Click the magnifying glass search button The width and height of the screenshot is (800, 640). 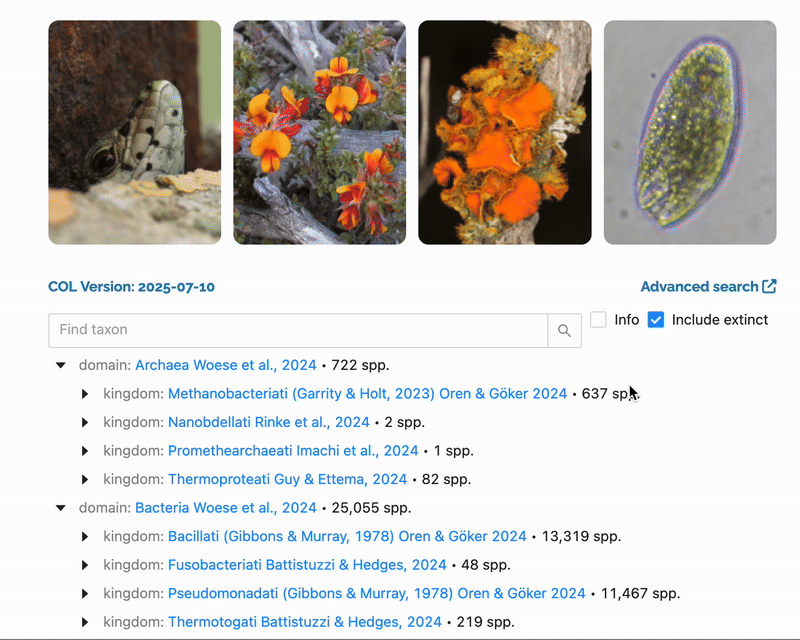coord(564,331)
